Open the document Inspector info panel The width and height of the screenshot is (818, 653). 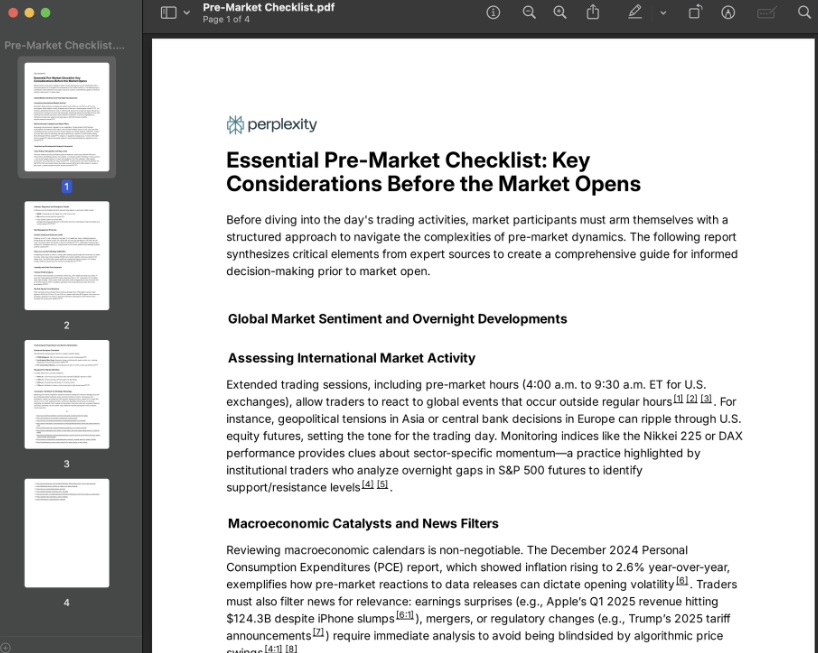coord(493,12)
